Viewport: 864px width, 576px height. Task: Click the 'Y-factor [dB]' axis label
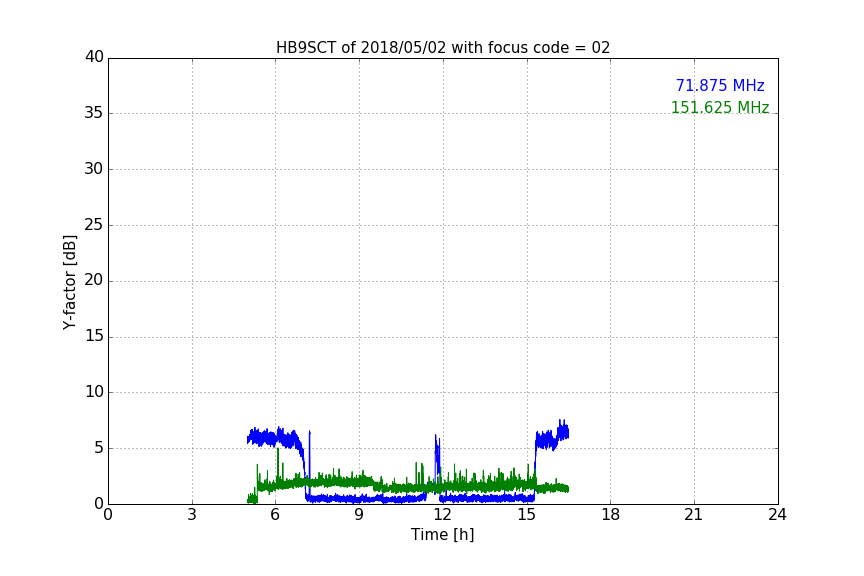click(x=69, y=282)
